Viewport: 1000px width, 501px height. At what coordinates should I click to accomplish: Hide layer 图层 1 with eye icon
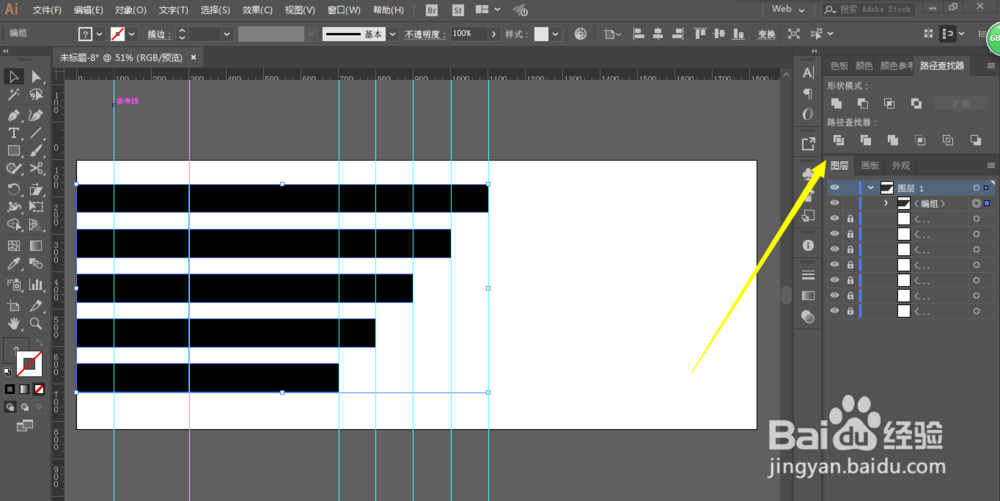tap(834, 187)
